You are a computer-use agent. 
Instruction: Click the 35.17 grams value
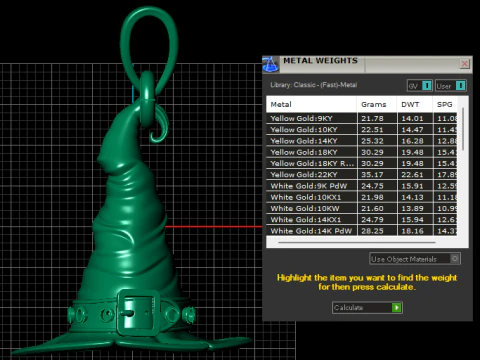tap(372, 175)
